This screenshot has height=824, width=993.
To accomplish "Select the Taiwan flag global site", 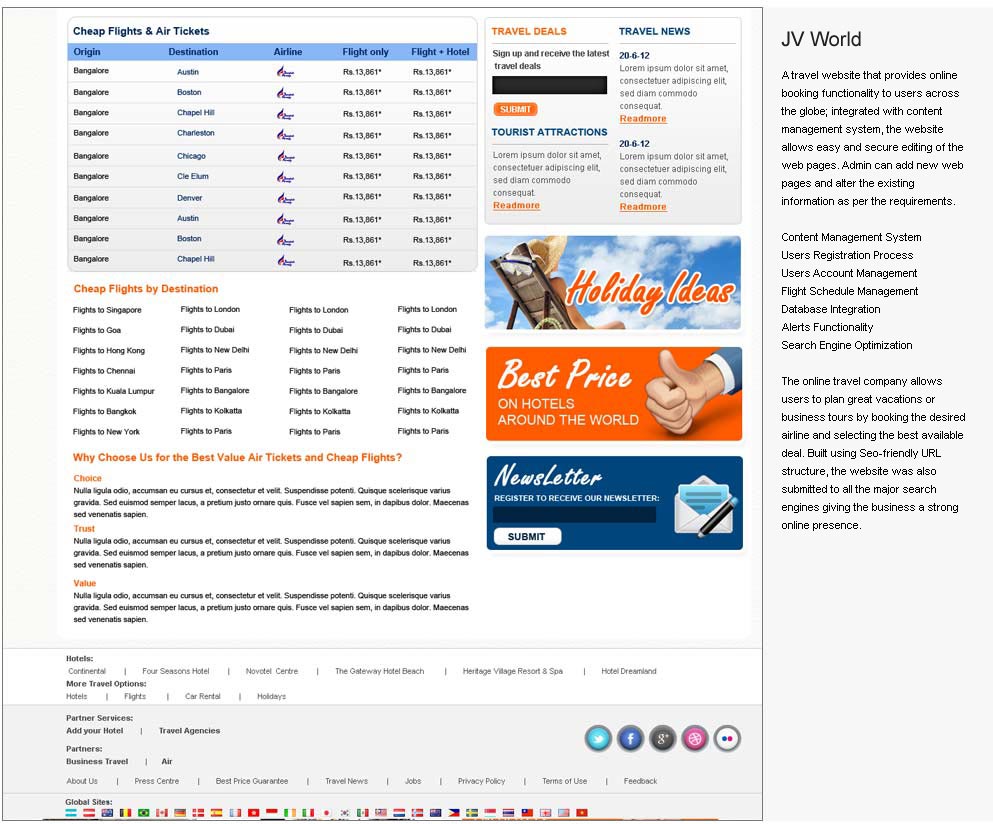I will point(527,813).
